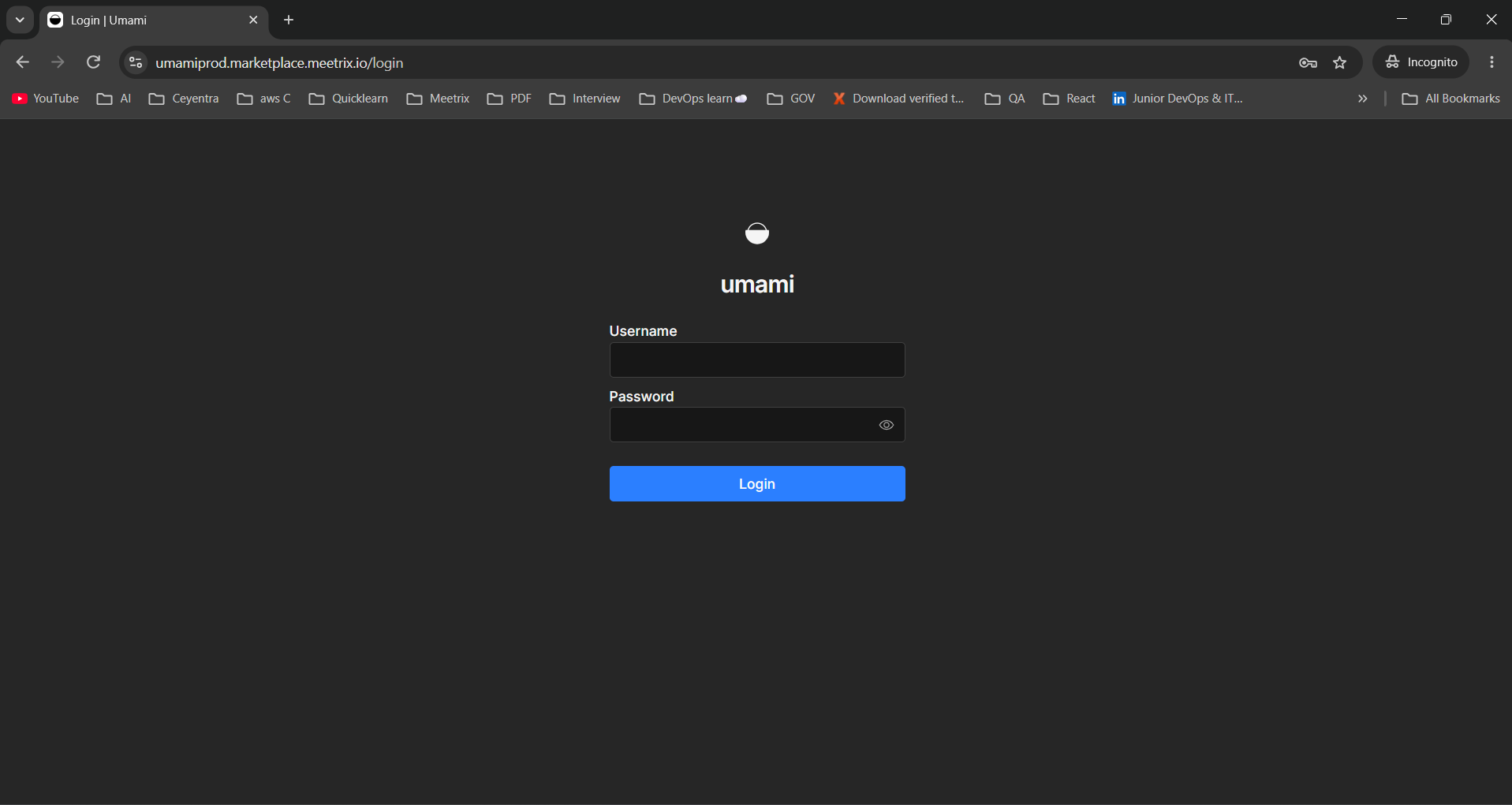Open the DevOps learn bookmarks folder
The height and width of the screenshot is (805, 1512).
[x=693, y=99]
